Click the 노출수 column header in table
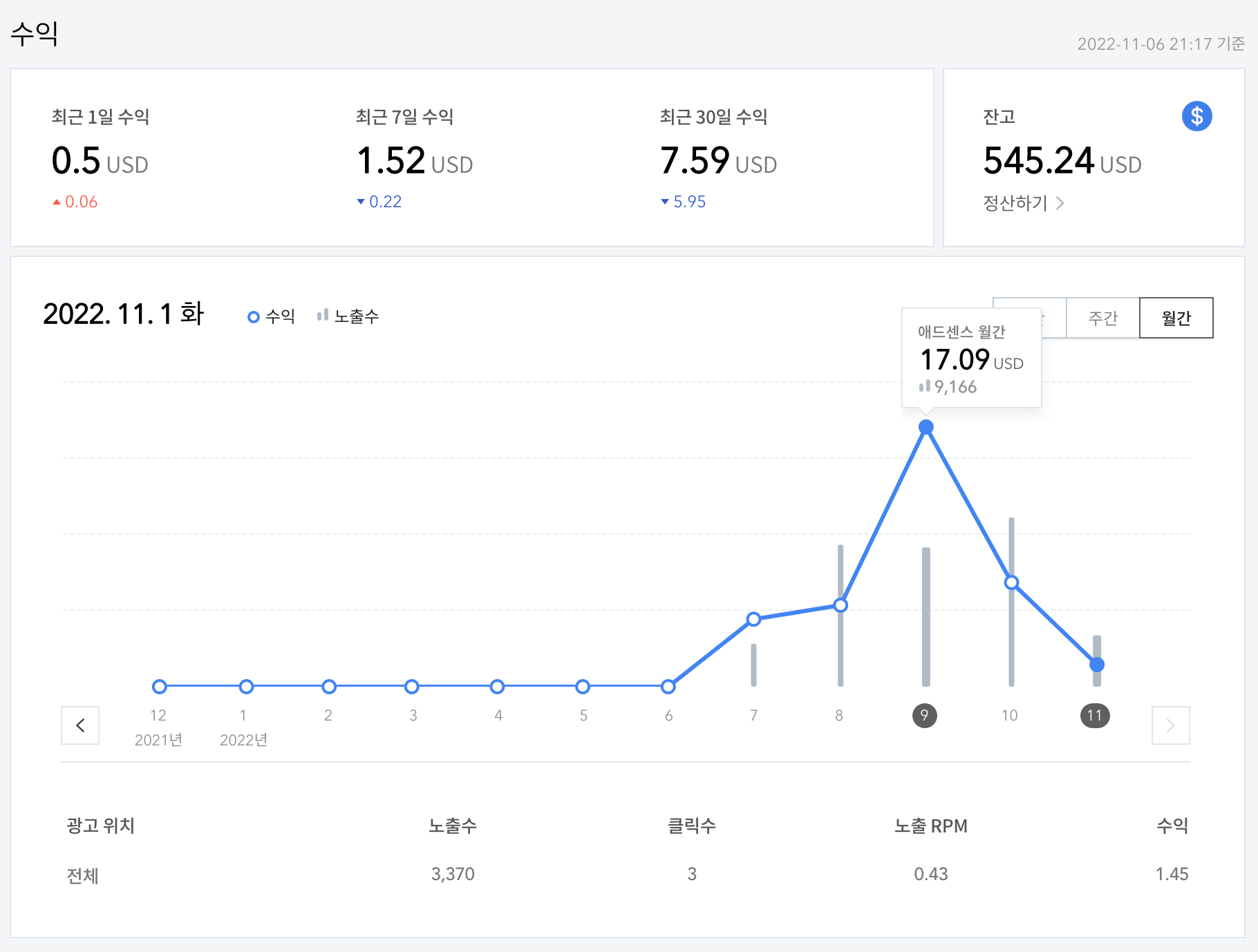The image size is (1258, 952). coord(453,826)
